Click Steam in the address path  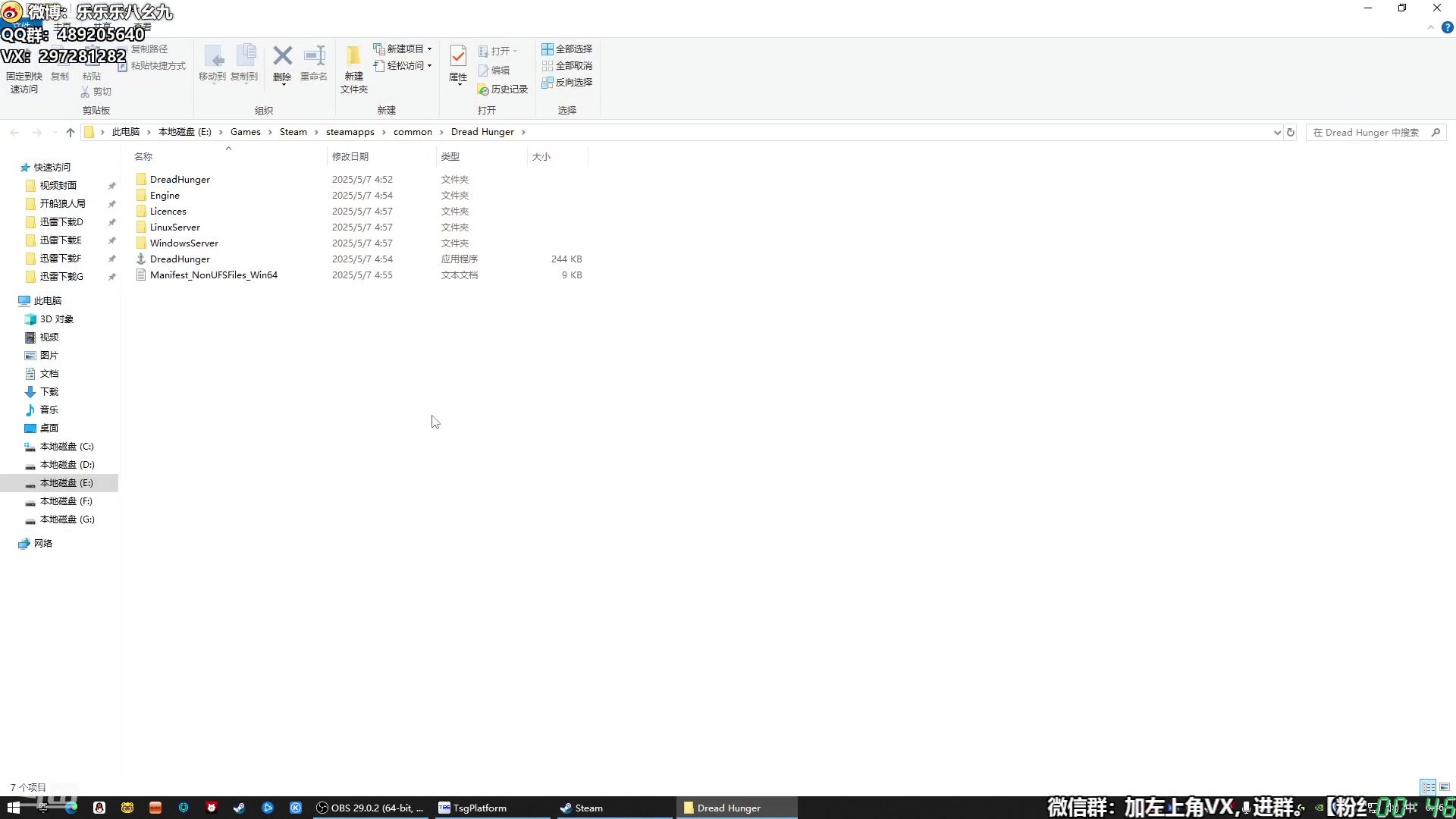(x=293, y=133)
